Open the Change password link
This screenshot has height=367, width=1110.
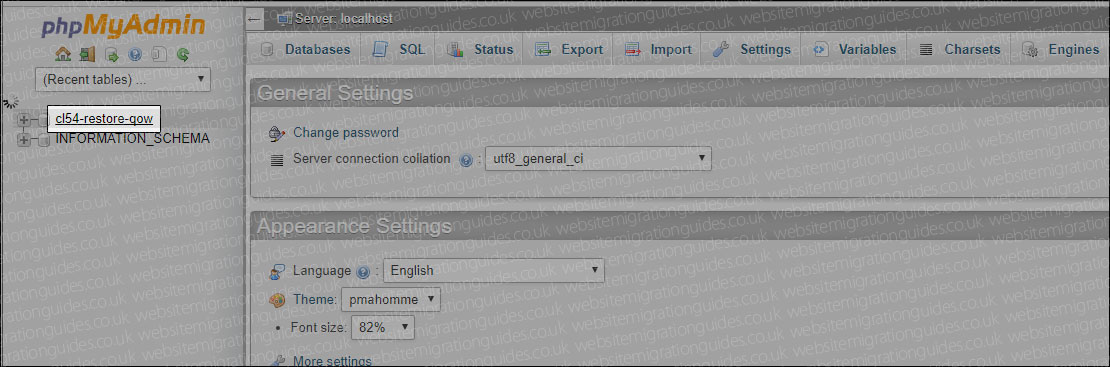(x=345, y=132)
